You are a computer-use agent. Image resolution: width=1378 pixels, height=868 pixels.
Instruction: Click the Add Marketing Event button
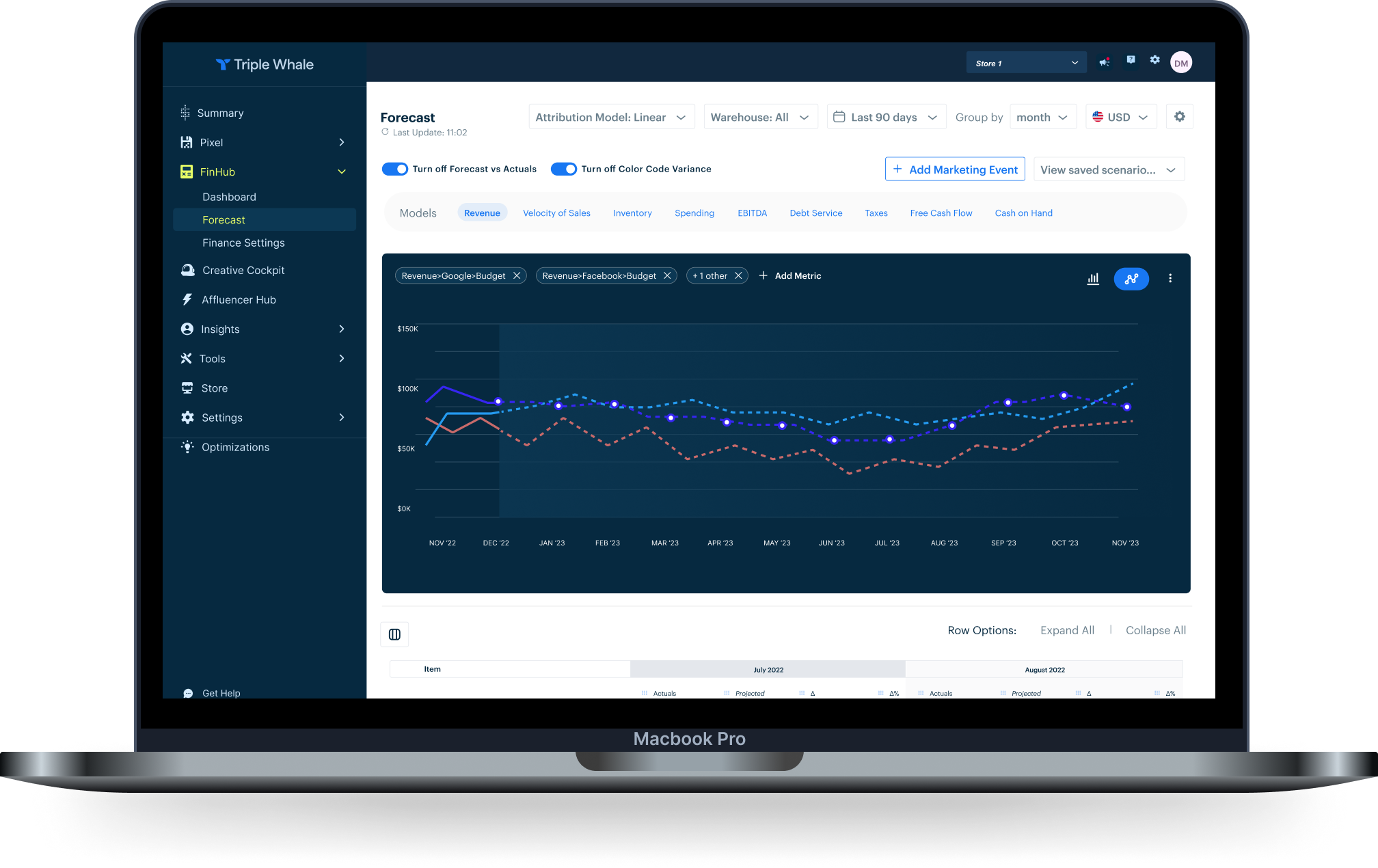point(955,169)
